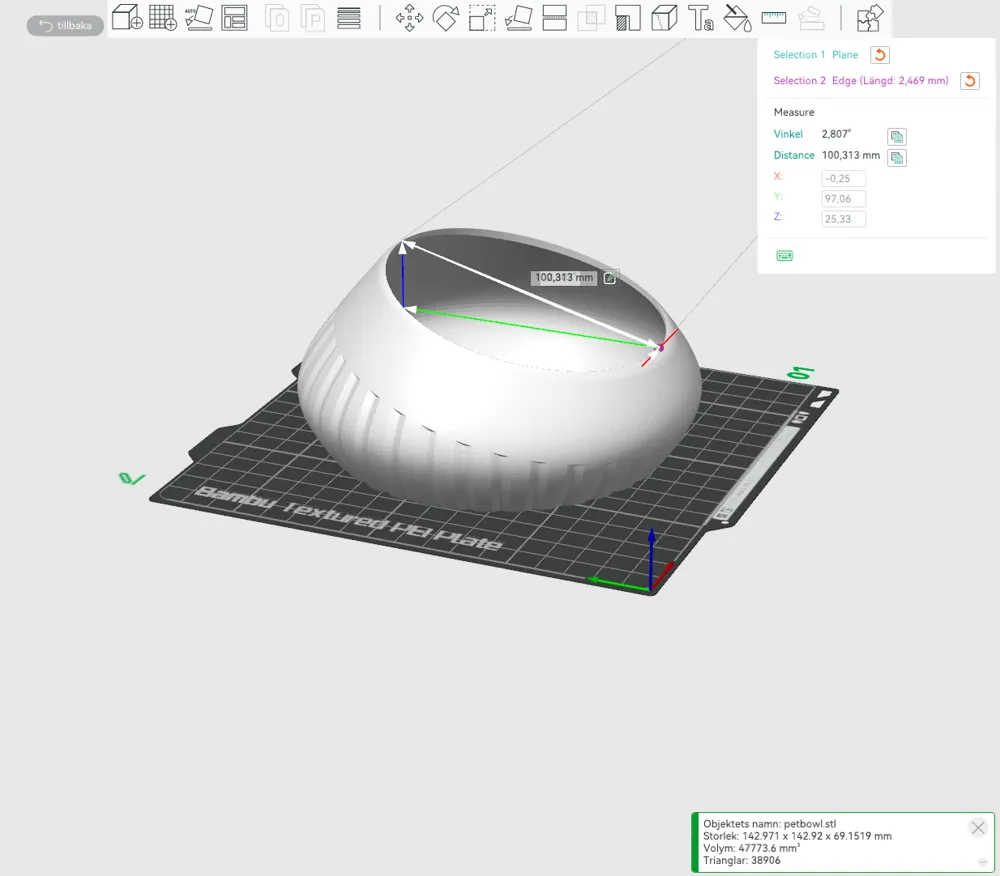This screenshot has height=876, width=1000.
Task: Select the Rotate tool
Action: click(x=446, y=18)
